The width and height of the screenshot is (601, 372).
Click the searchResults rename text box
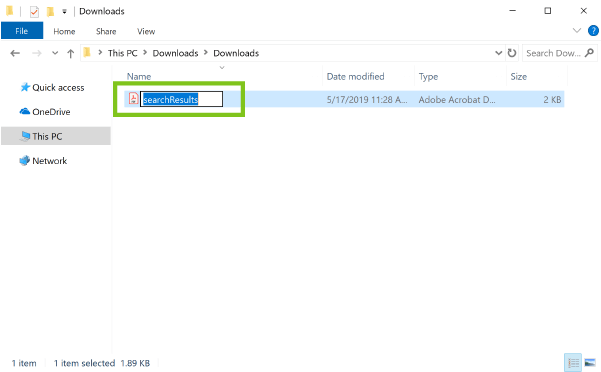pyautogui.click(x=181, y=99)
